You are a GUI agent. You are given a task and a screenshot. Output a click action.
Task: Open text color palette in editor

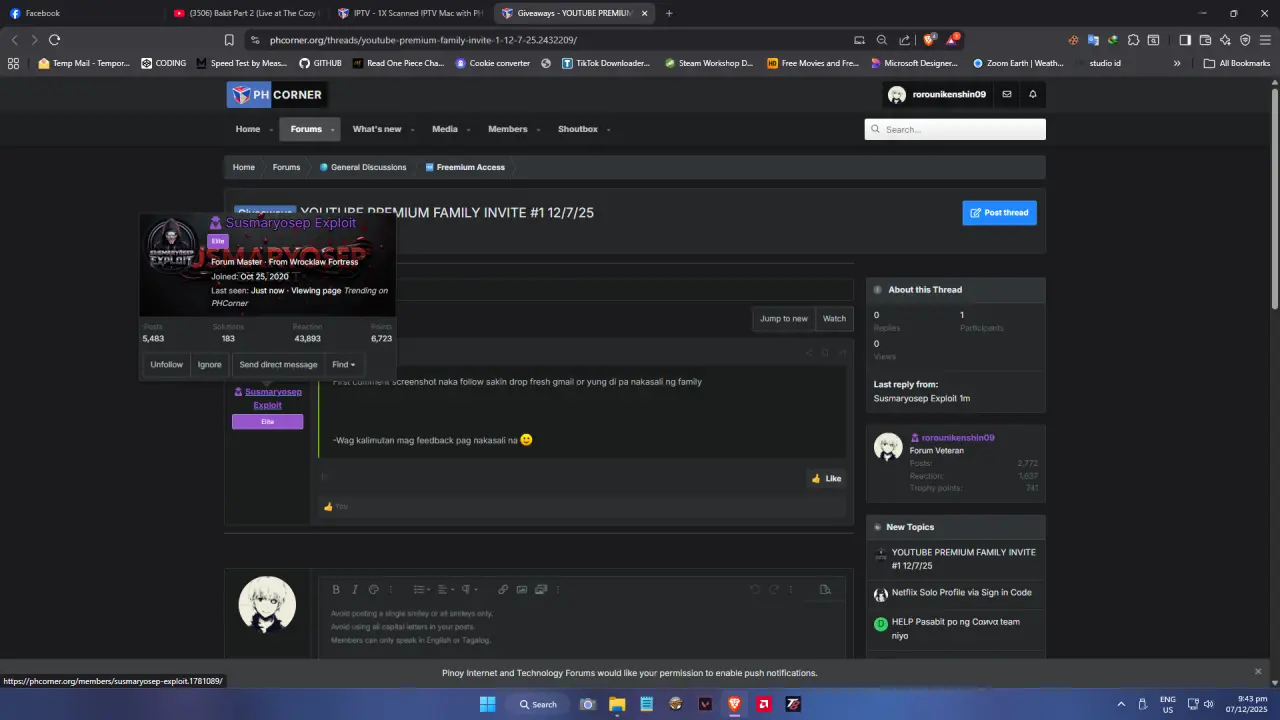[374, 590]
